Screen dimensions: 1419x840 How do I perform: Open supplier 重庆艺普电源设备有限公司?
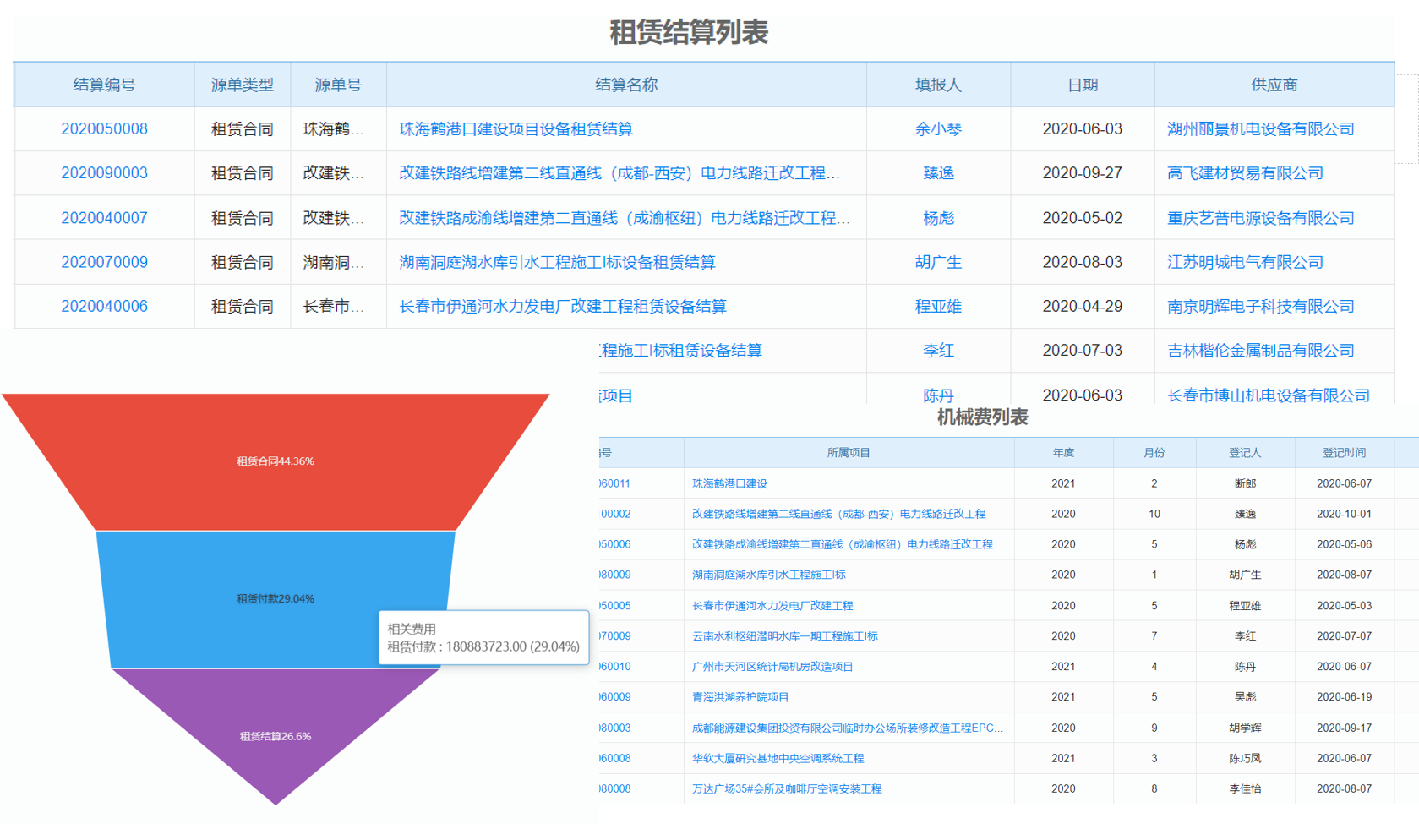pos(1260,218)
